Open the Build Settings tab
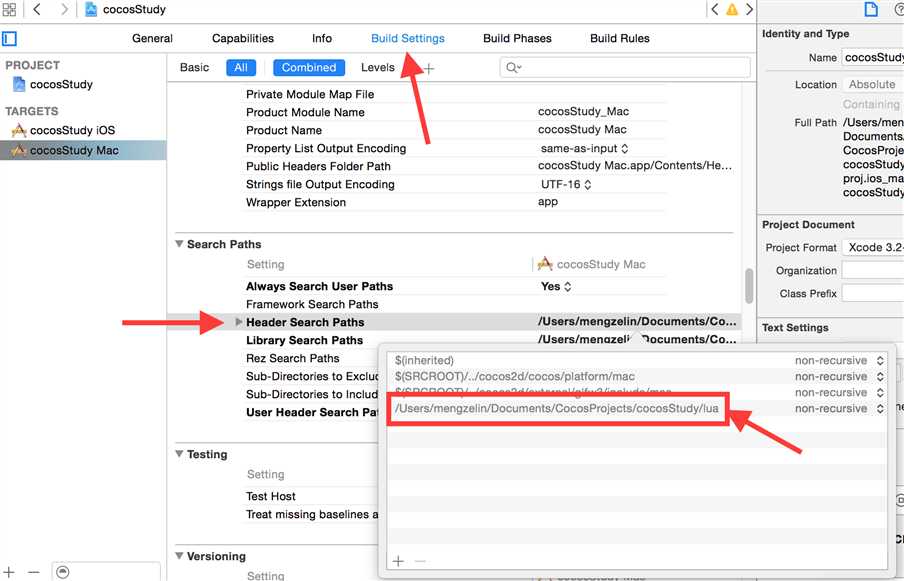904x581 pixels. [x=408, y=39]
